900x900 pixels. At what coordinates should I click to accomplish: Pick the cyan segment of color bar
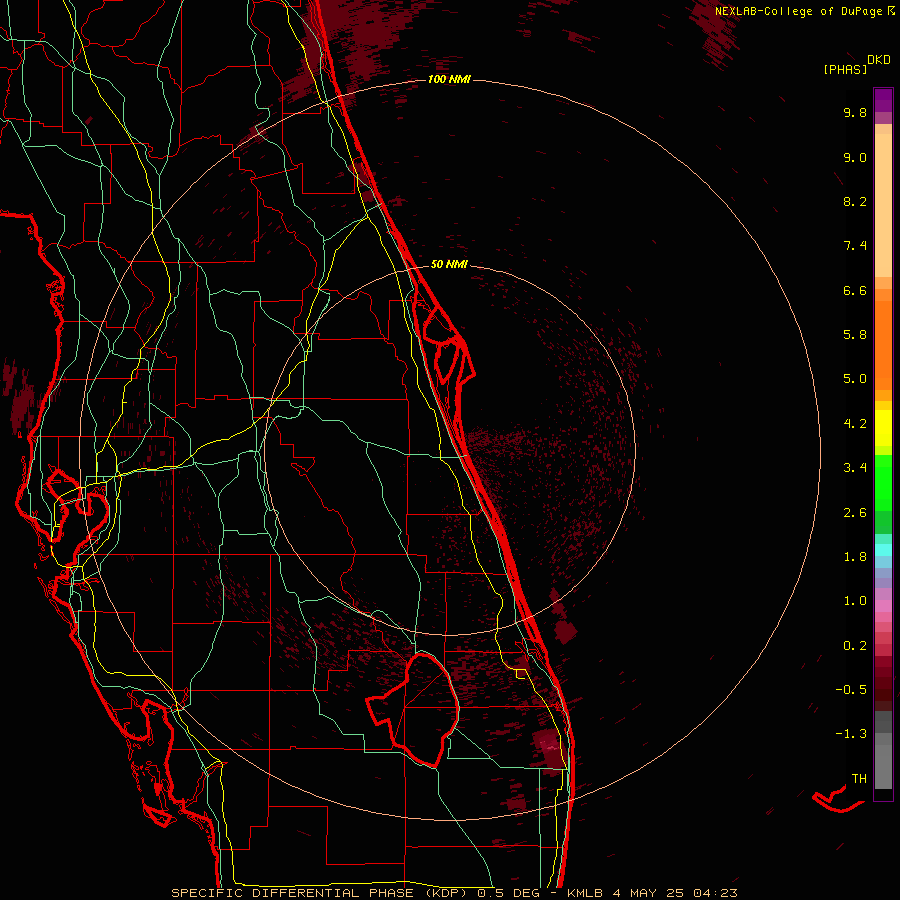click(x=883, y=550)
